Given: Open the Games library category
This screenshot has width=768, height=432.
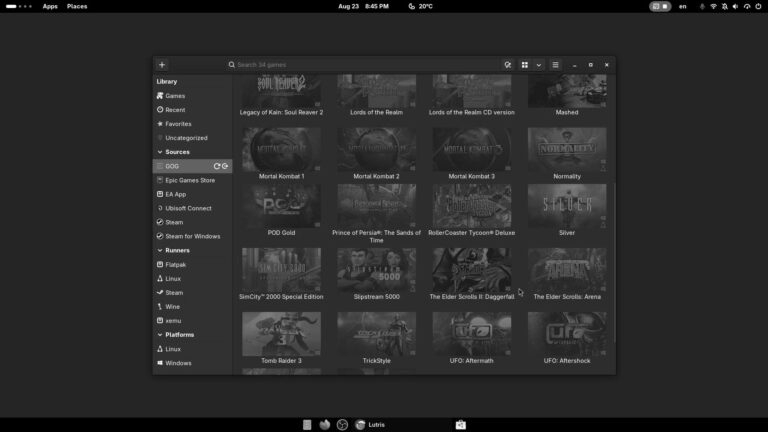Looking at the screenshot, I should [x=192, y=96].
